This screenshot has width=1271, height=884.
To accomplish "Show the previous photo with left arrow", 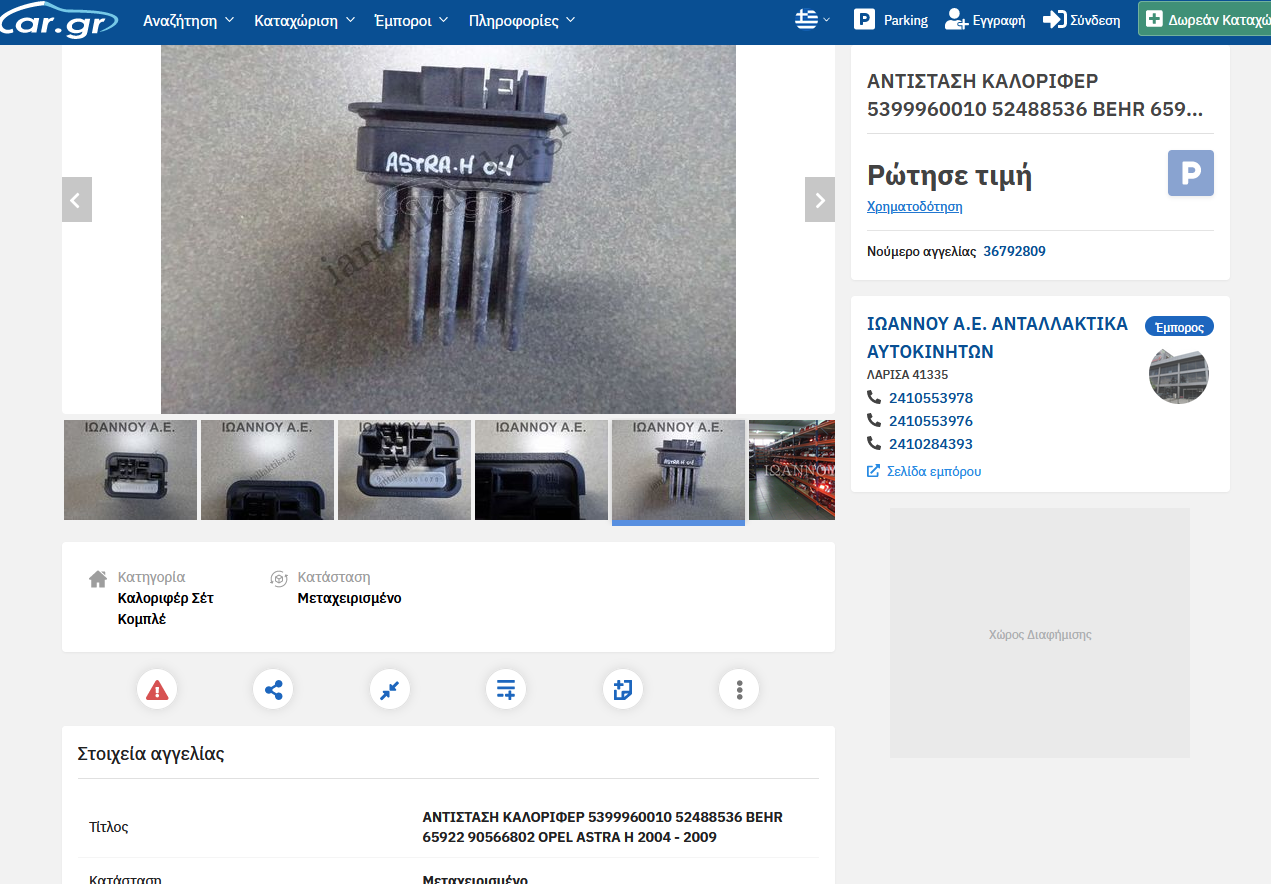I will coord(77,200).
